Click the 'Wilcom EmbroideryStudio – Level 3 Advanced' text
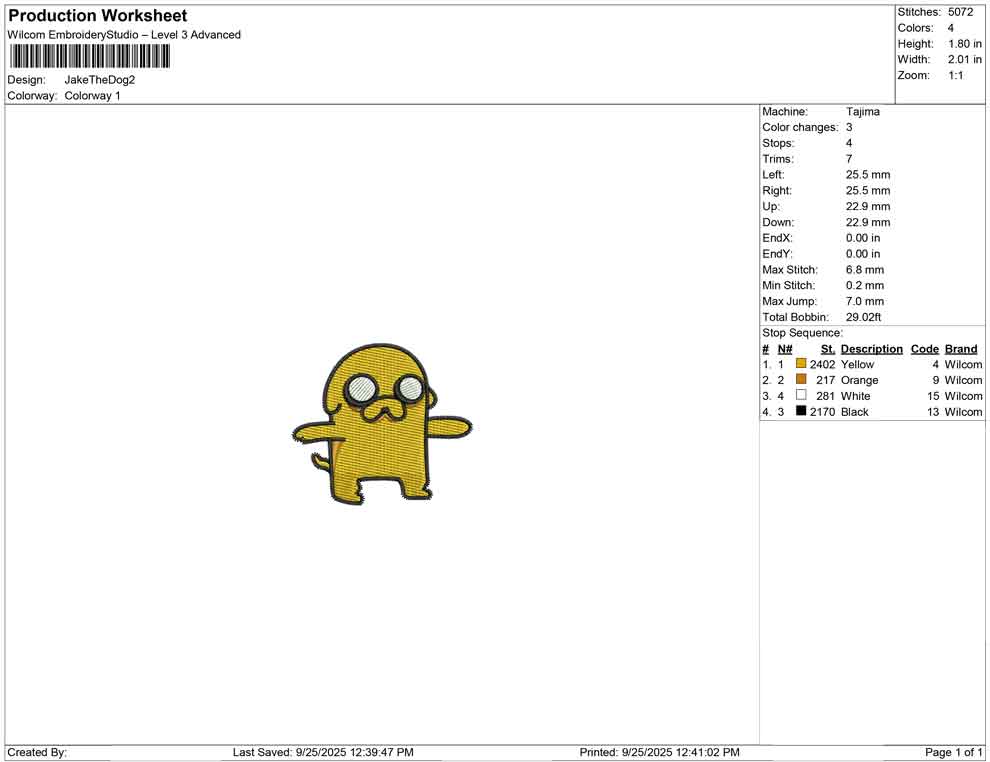The width and height of the screenshot is (990, 762). (124, 35)
